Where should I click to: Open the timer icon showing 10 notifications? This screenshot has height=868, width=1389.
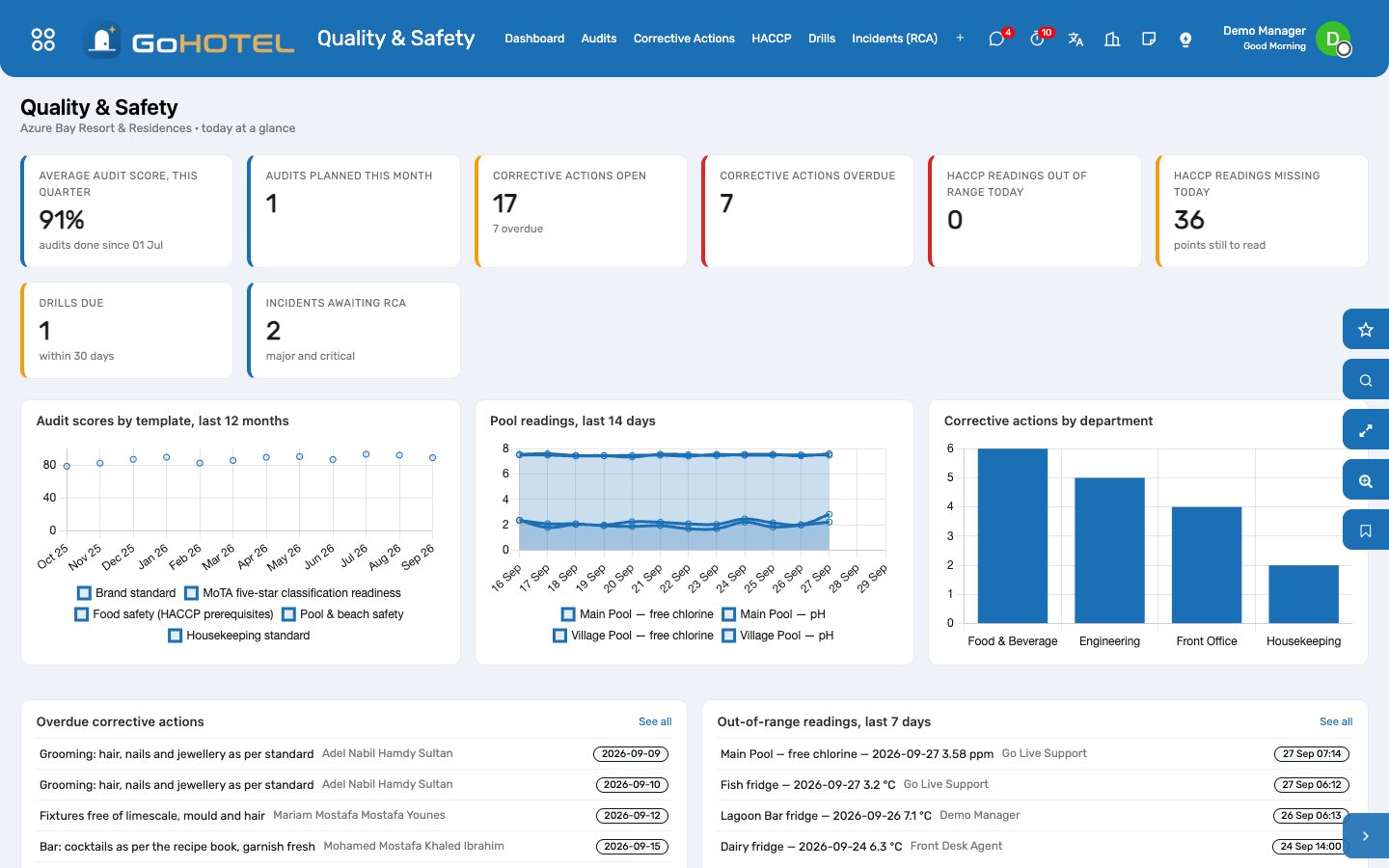tap(1037, 39)
